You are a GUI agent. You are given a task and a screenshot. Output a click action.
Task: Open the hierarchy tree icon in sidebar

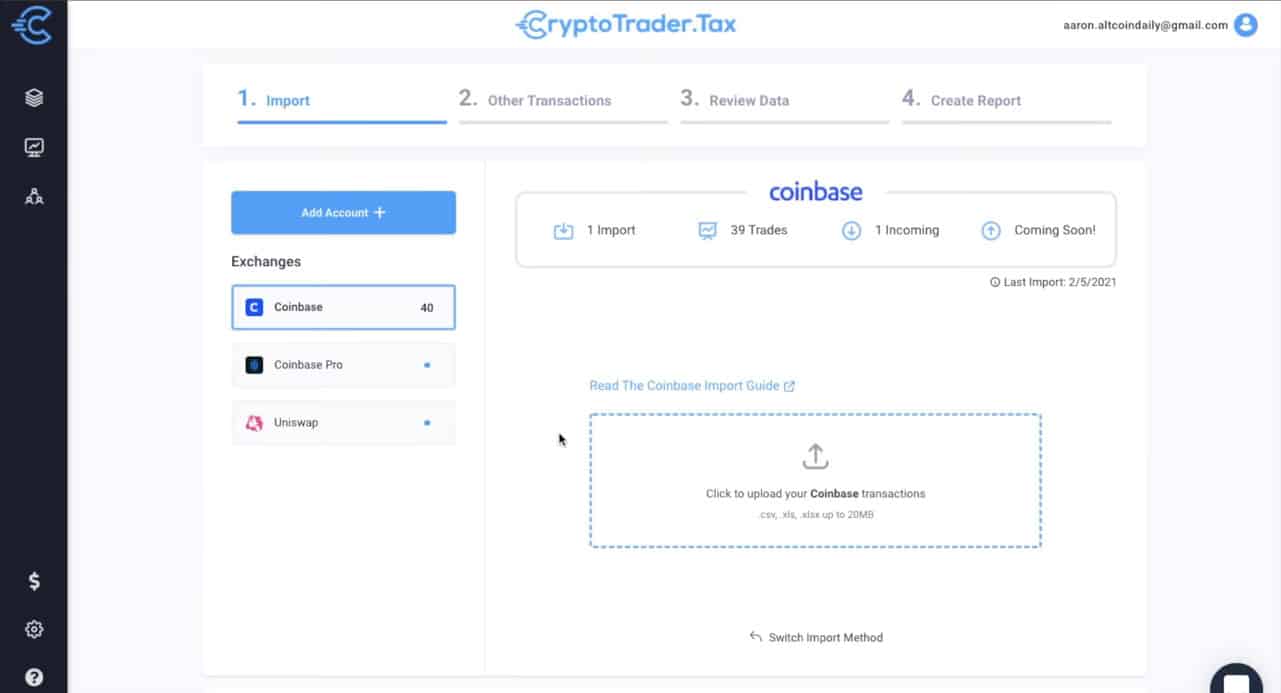coord(34,196)
